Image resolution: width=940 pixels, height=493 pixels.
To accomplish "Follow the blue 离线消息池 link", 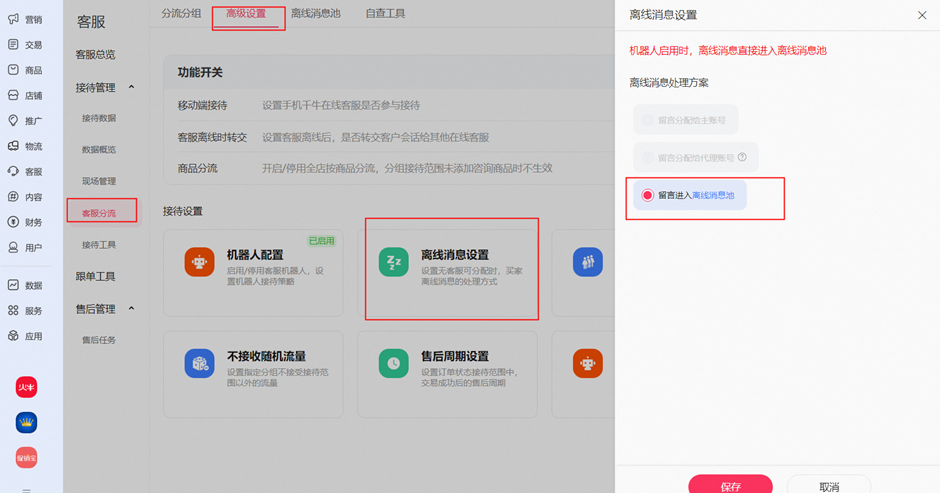I will [713, 195].
